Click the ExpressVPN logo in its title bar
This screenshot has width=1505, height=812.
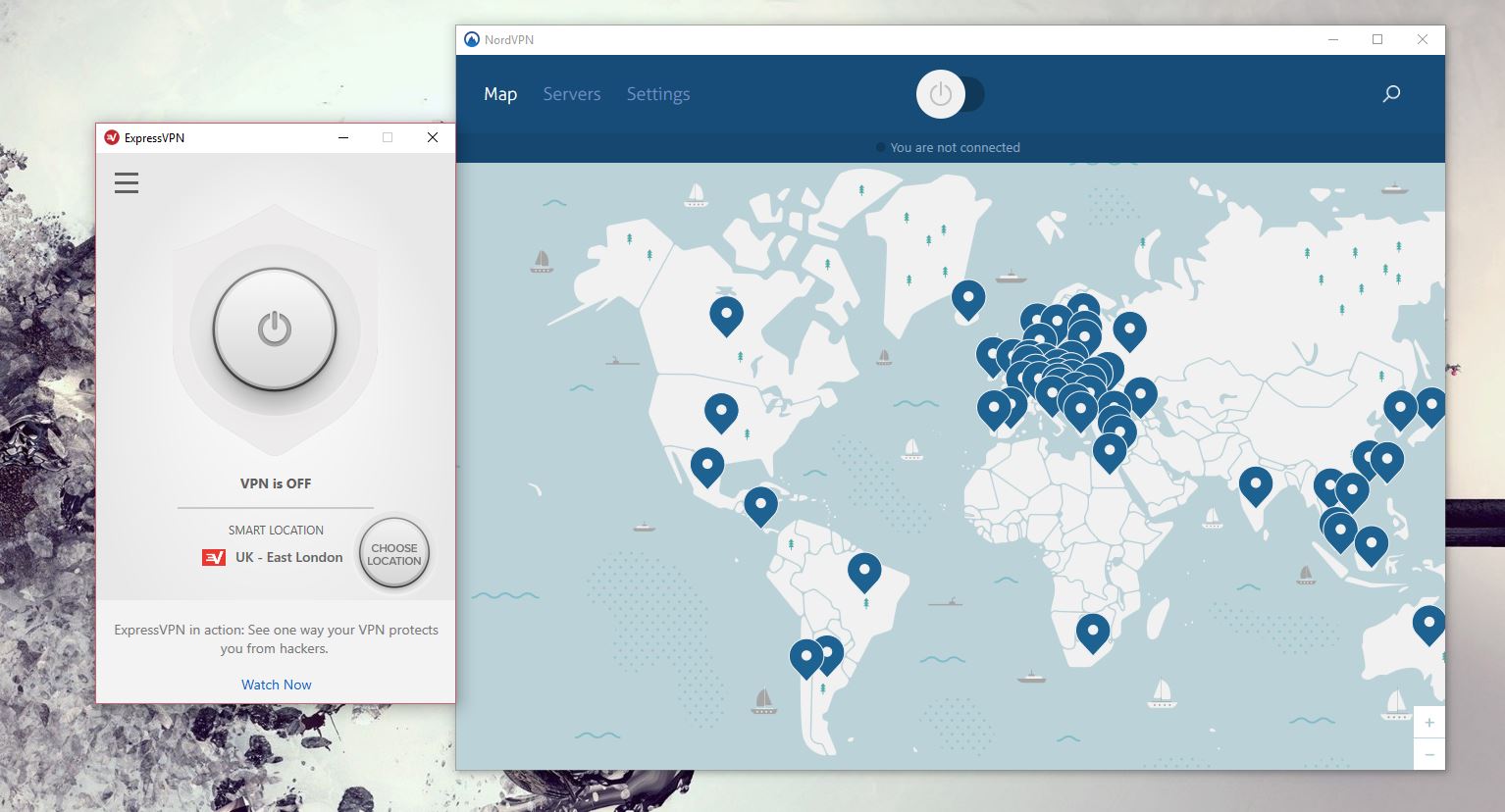pos(112,137)
